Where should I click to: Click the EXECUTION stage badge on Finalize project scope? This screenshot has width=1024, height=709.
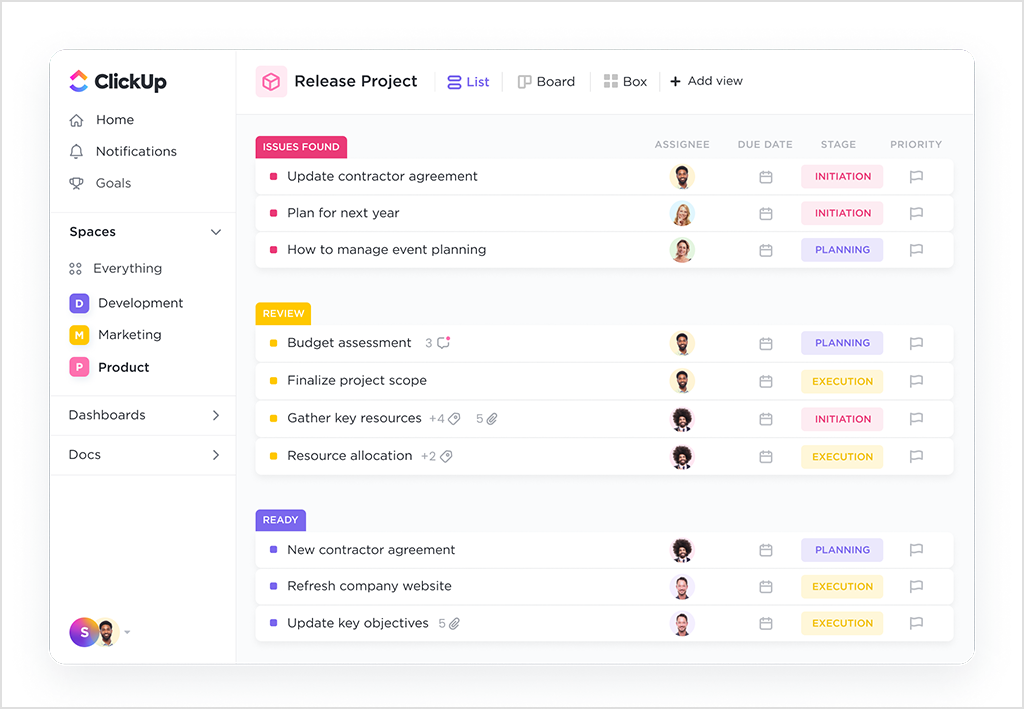click(841, 381)
